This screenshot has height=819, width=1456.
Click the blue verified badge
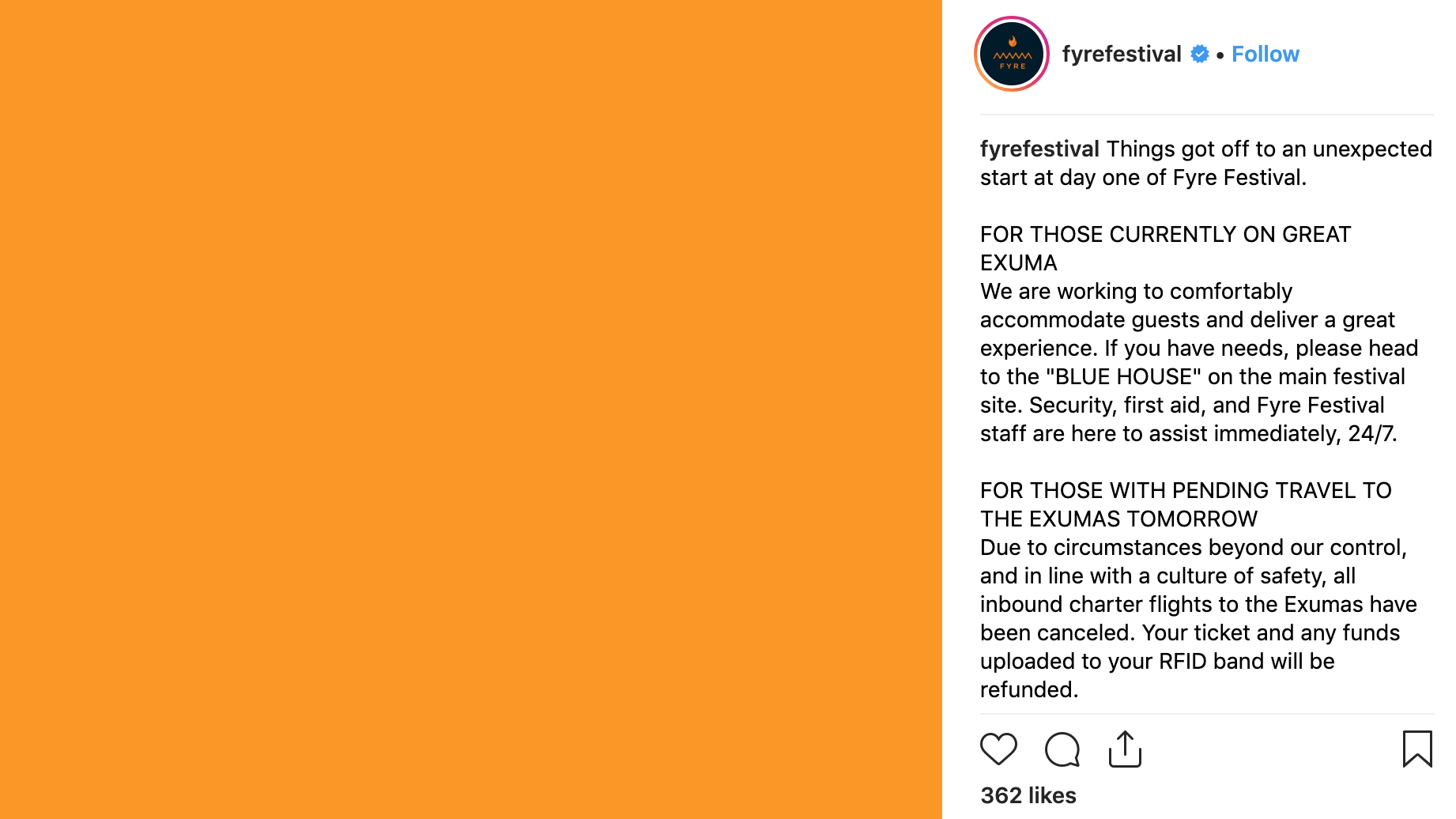[x=1199, y=54]
